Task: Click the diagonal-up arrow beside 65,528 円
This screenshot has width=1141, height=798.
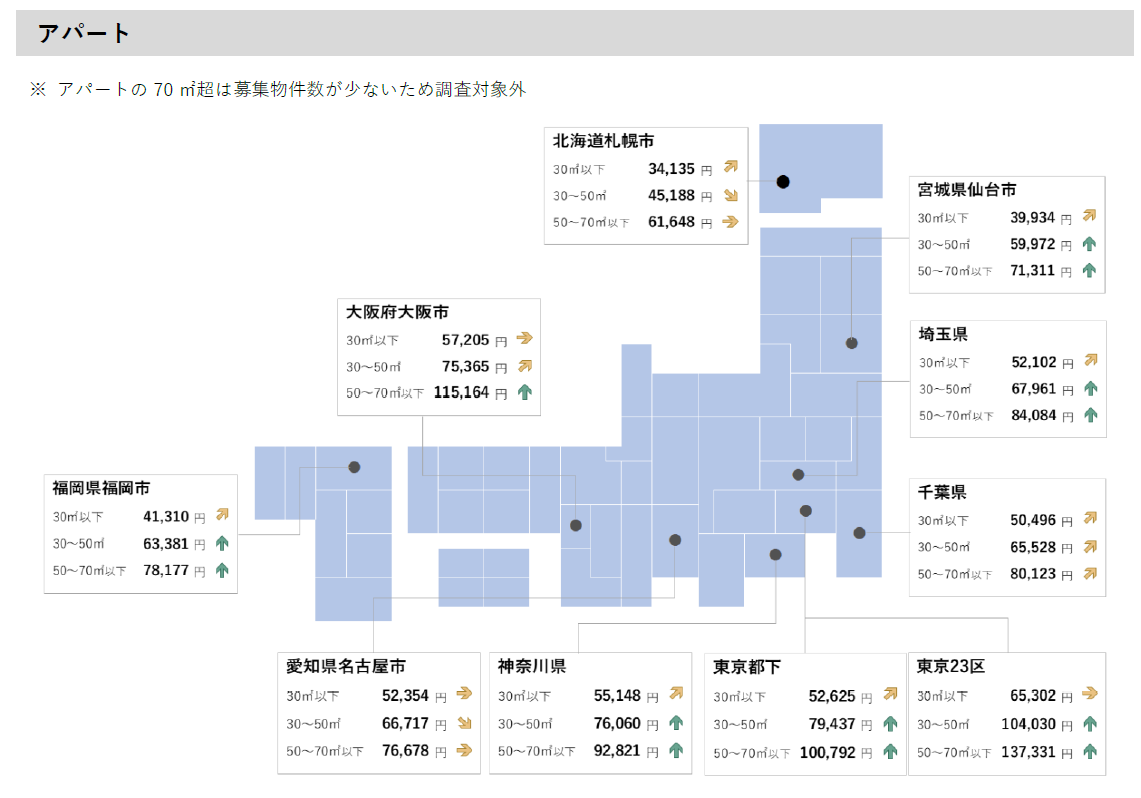Action: pyautogui.click(x=1089, y=546)
